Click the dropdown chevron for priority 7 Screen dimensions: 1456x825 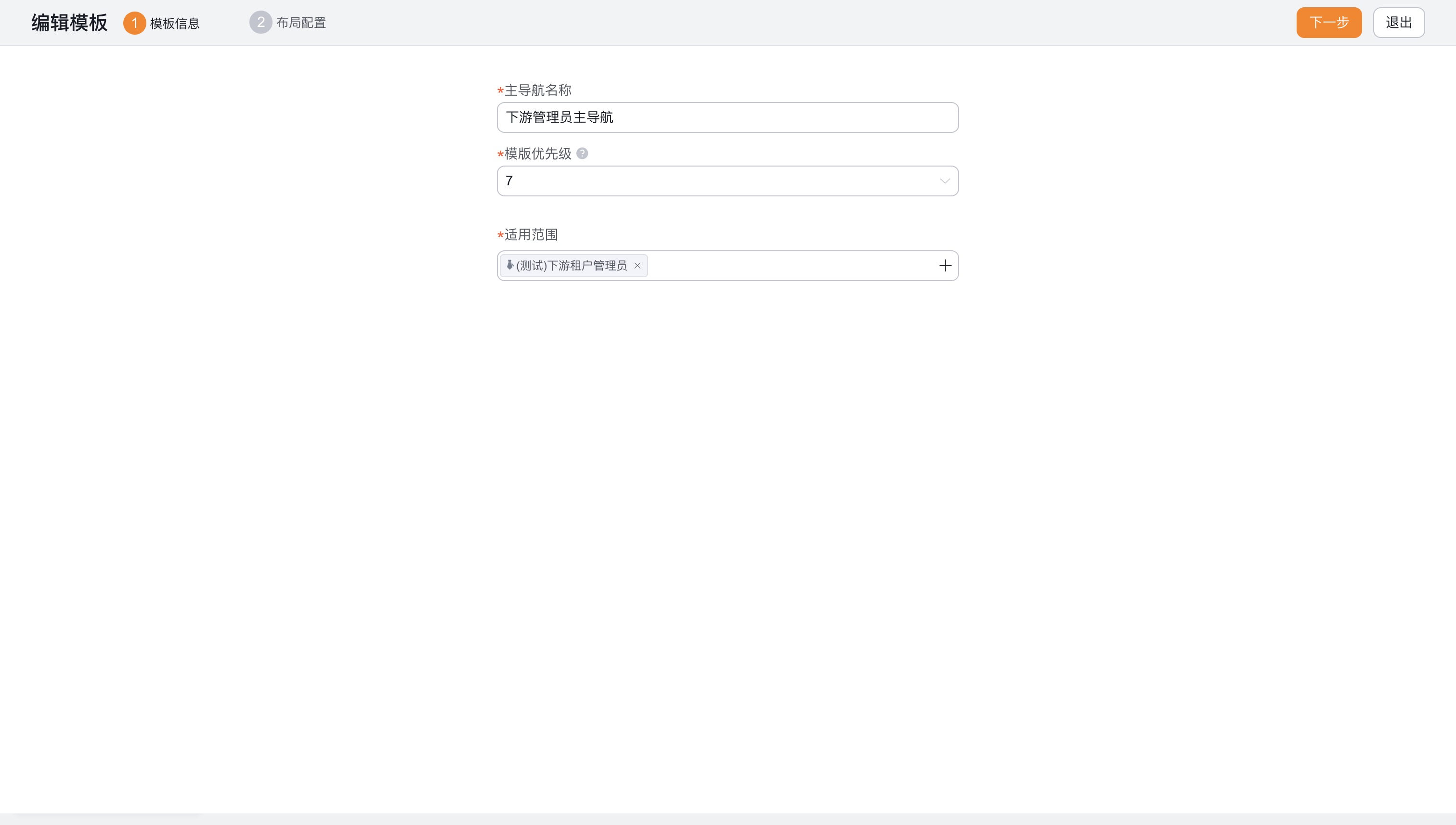click(944, 181)
